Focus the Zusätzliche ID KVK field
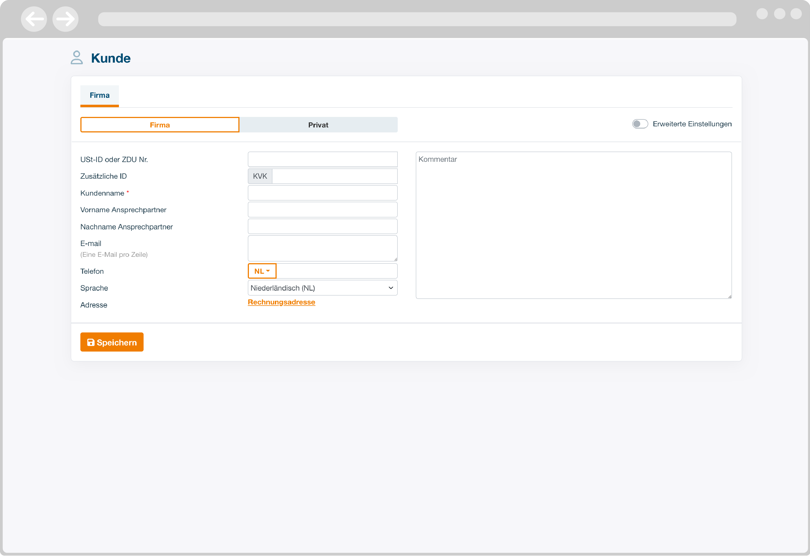Viewport: 810px width, 556px height. click(334, 176)
